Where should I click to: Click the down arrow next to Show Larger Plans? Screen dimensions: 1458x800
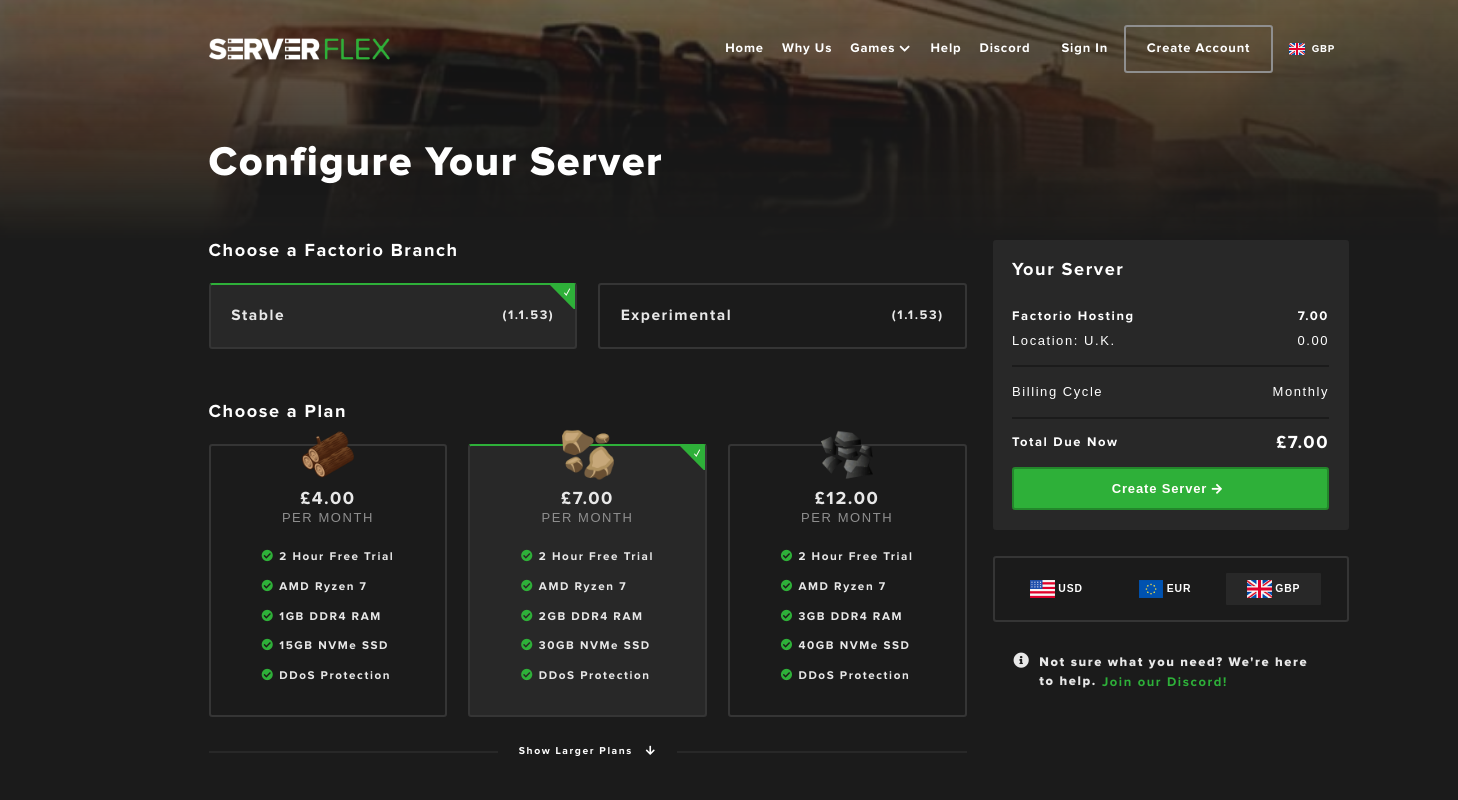(x=650, y=751)
